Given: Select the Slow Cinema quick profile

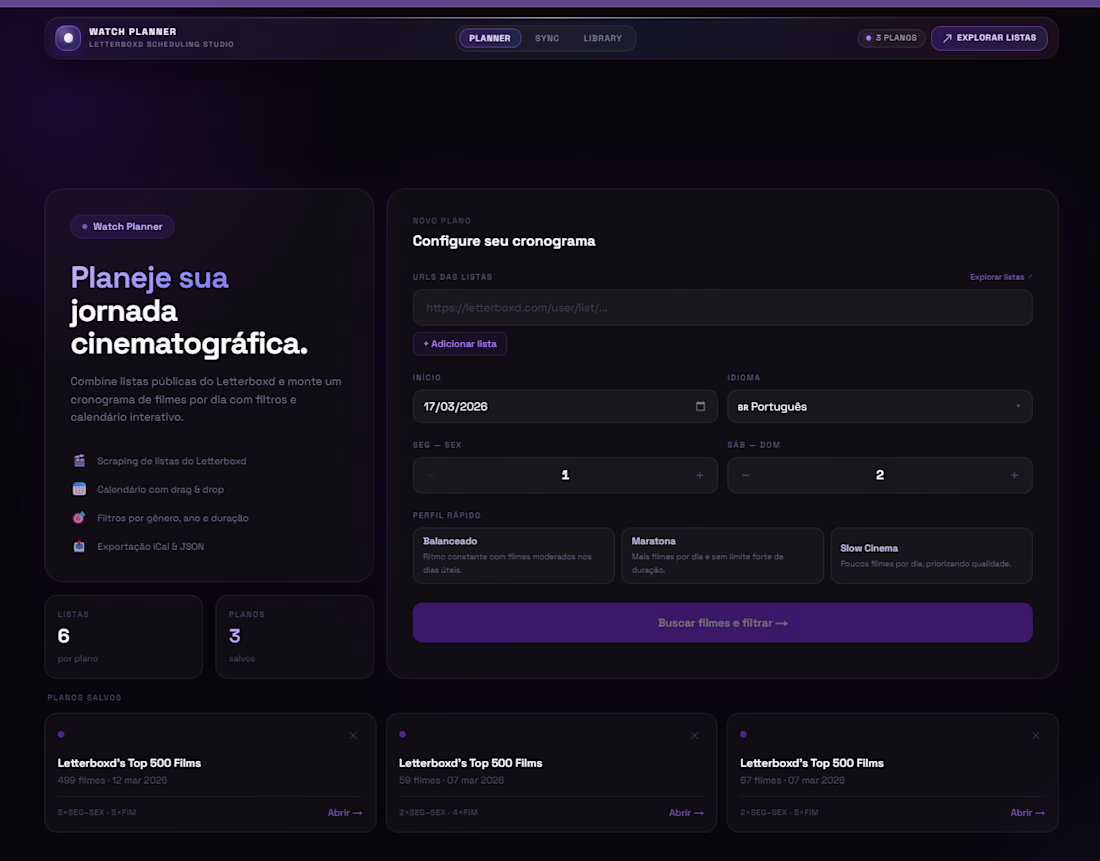Looking at the screenshot, I should 930,555.
